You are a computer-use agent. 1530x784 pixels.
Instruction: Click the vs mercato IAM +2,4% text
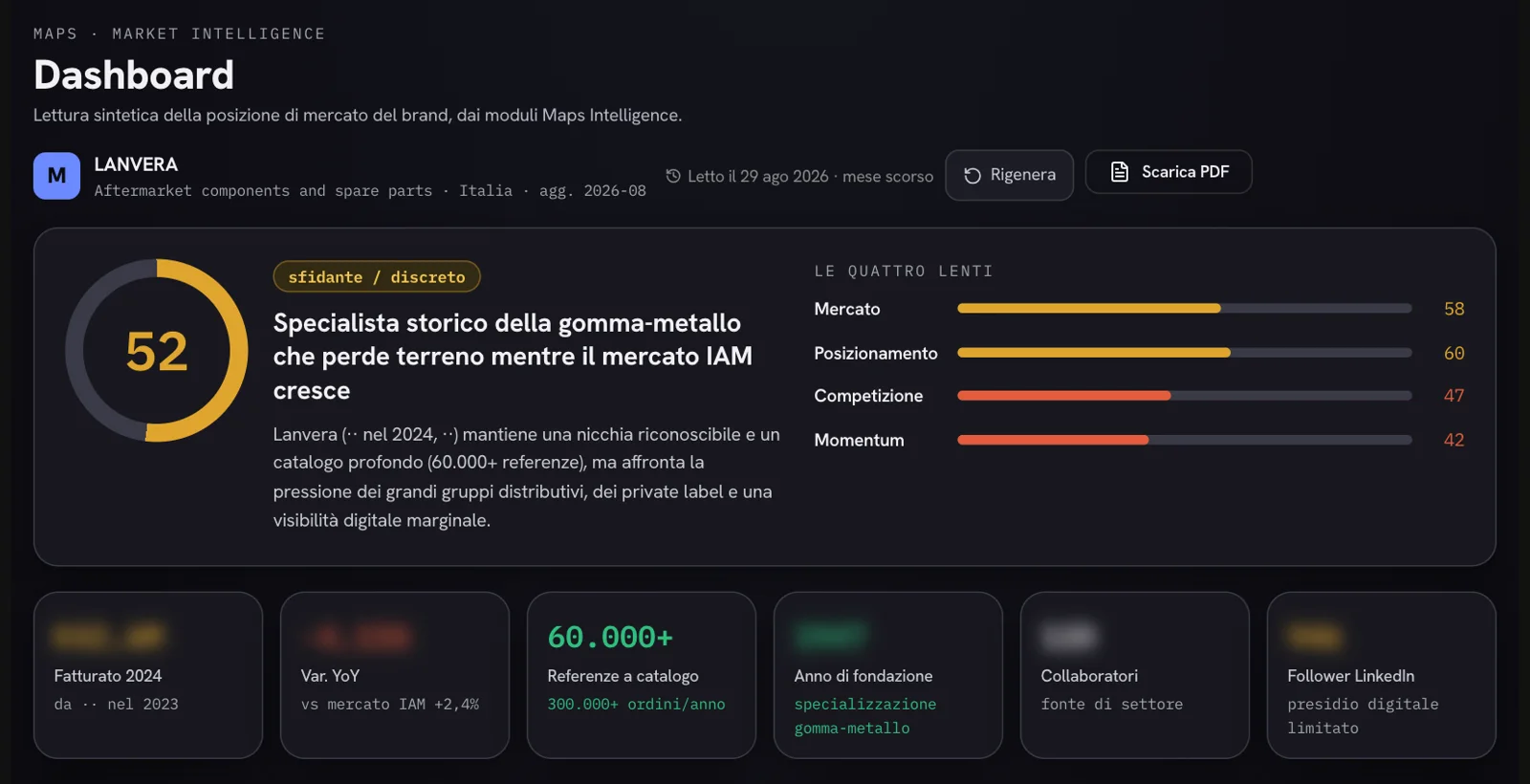click(389, 704)
